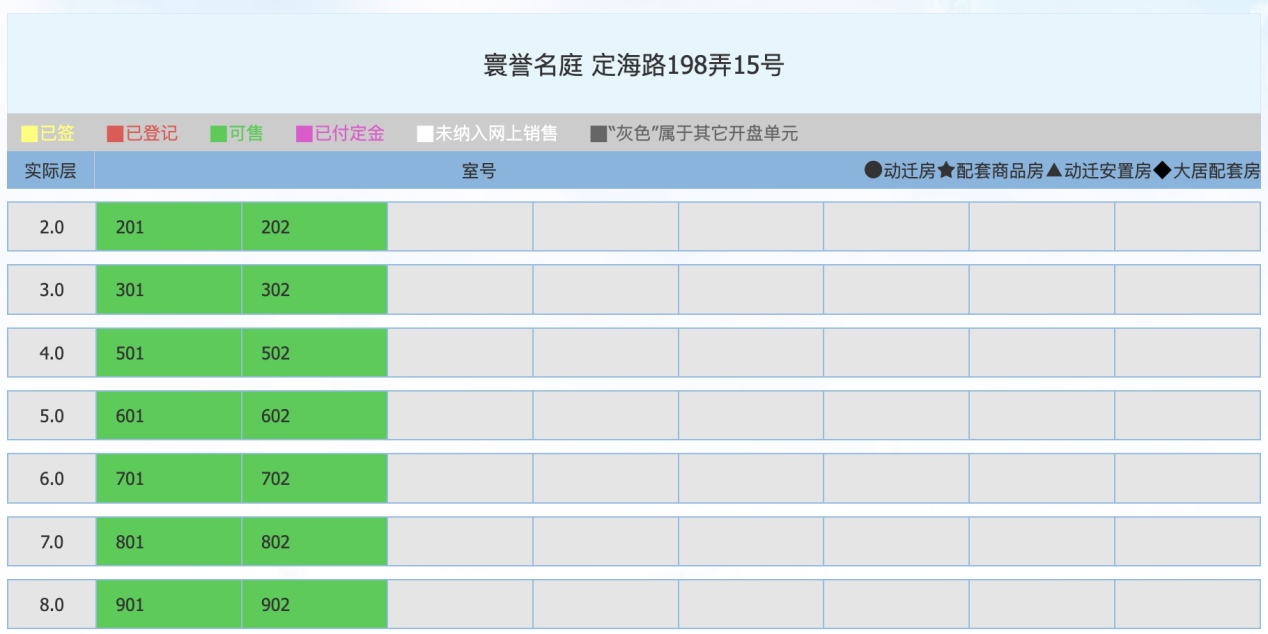Viewport: 1268px width, 634px height.
Task: Select available room 201
Action: click(x=169, y=227)
